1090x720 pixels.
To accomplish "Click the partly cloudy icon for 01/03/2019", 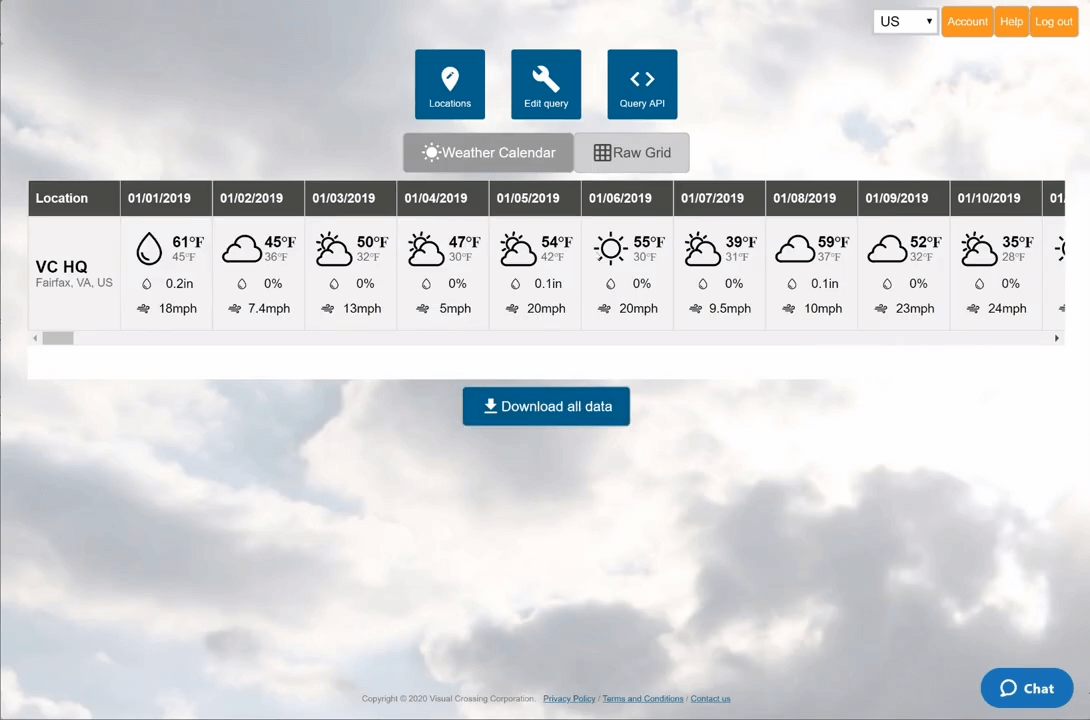I will click(333, 248).
